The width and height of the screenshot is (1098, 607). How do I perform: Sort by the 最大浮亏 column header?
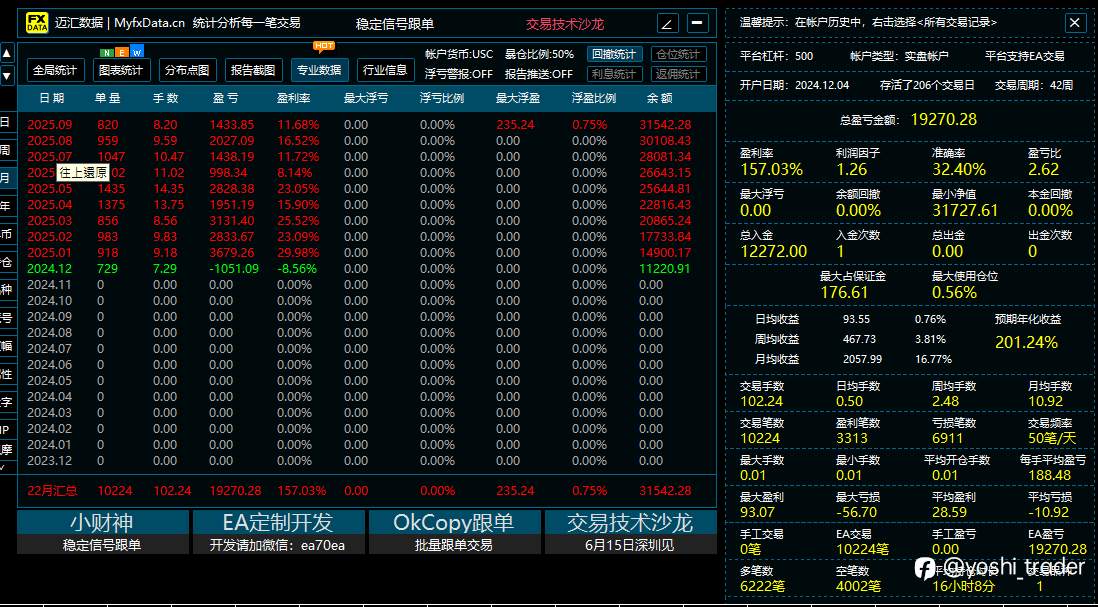coord(366,99)
